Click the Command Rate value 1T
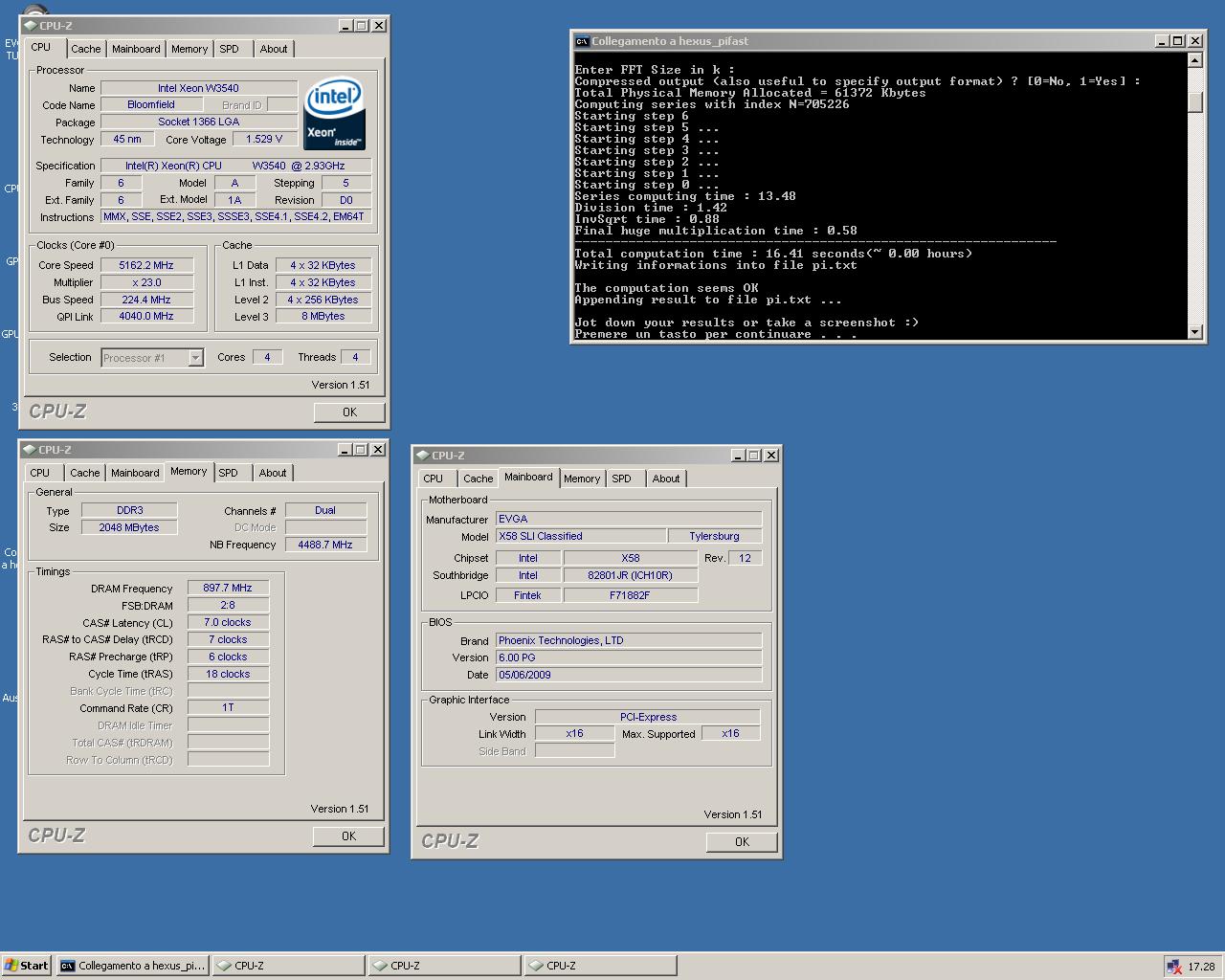 pos(228,707)
